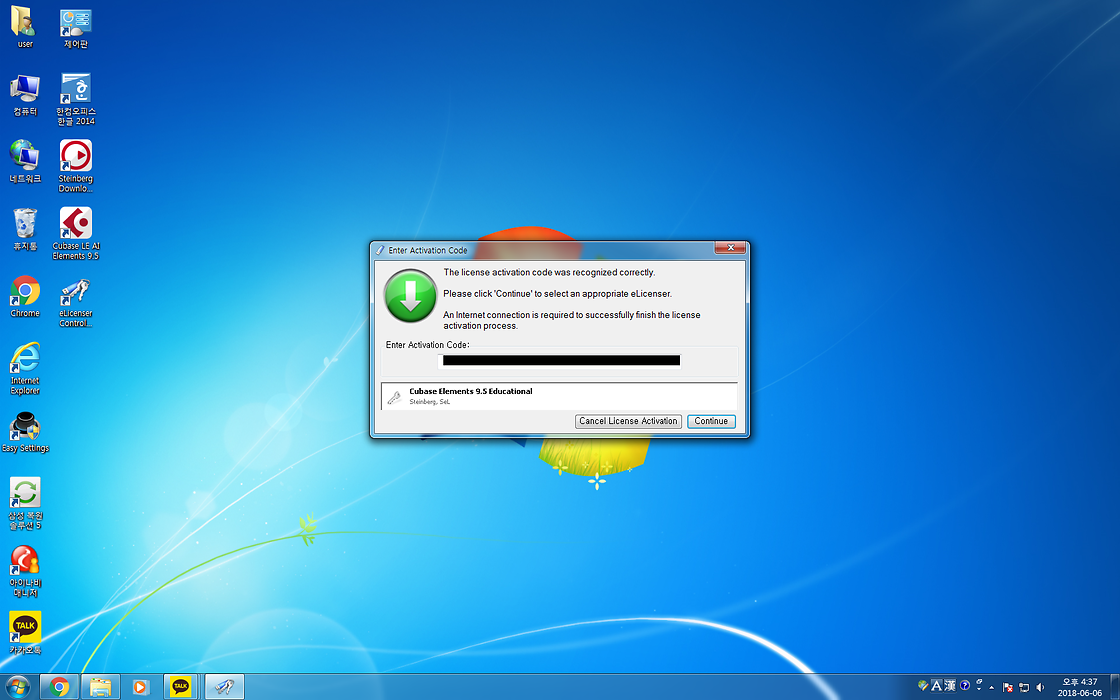Open the 제어판 control panel desktop icon
The image size is (1120, 700).
76,29
